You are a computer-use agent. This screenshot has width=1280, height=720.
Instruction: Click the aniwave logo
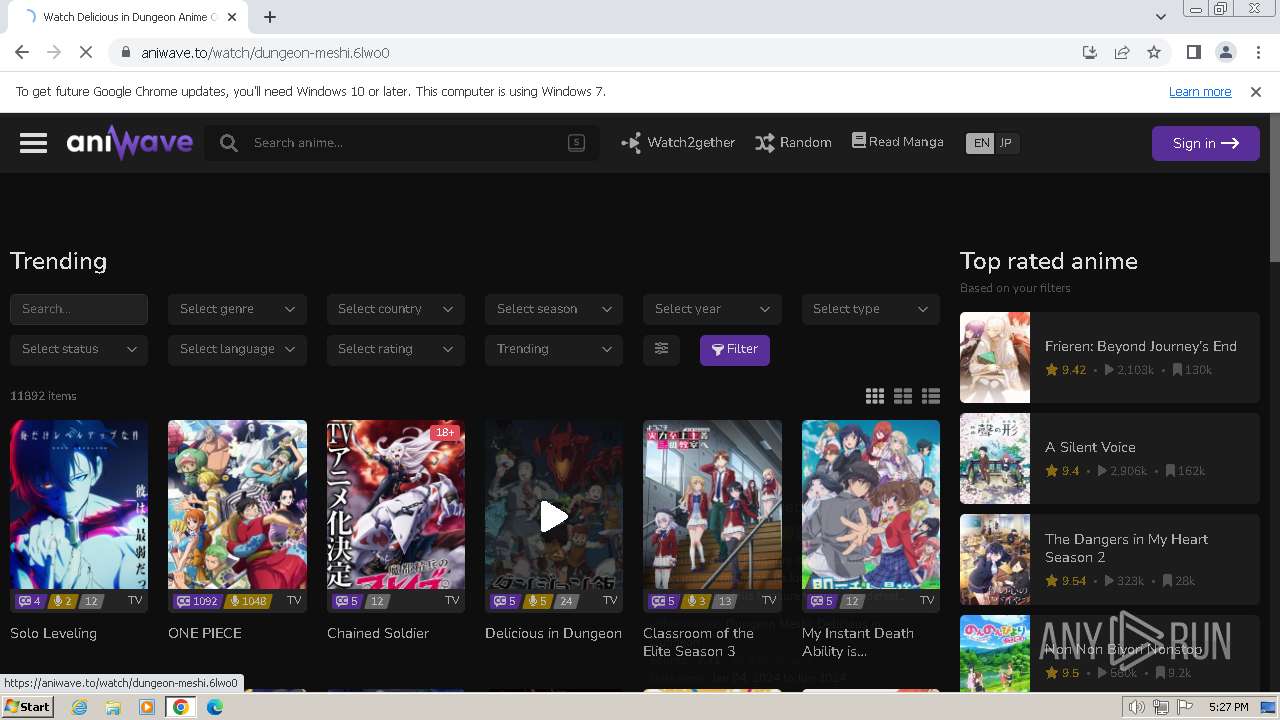(130, 143)
